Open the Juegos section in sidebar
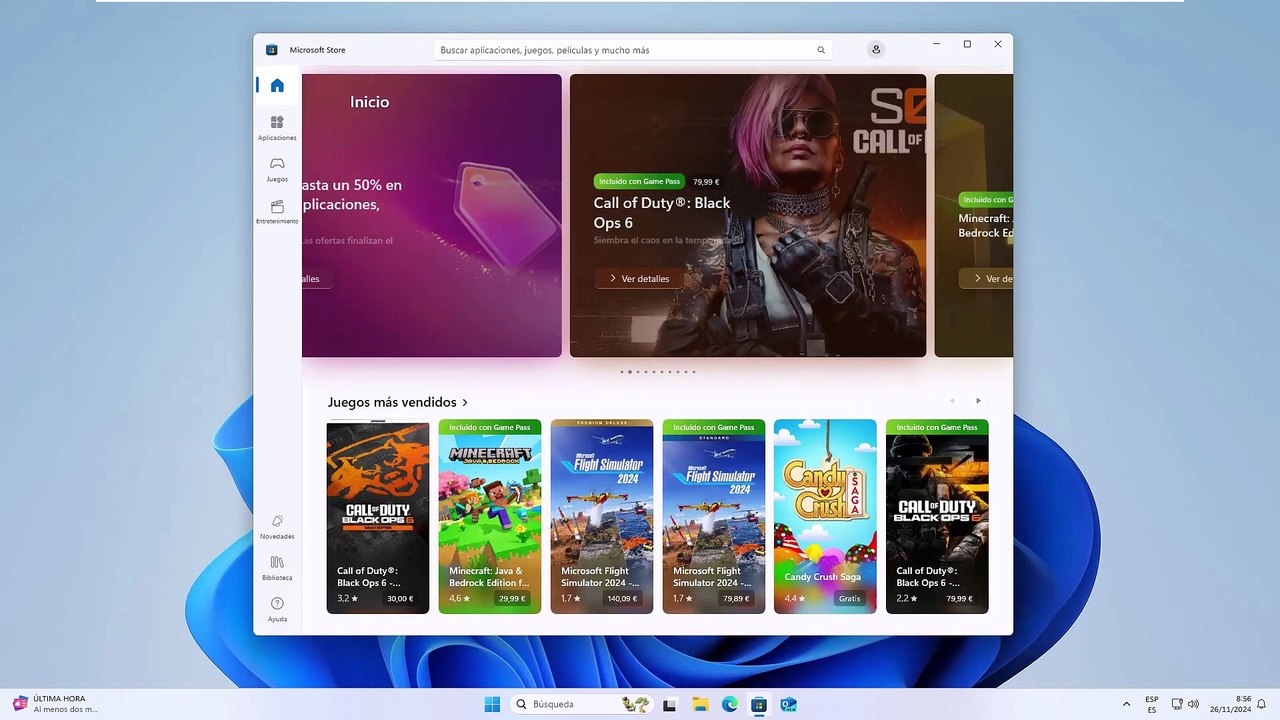Screen dimensions: 1280x720 coord(277,169)
